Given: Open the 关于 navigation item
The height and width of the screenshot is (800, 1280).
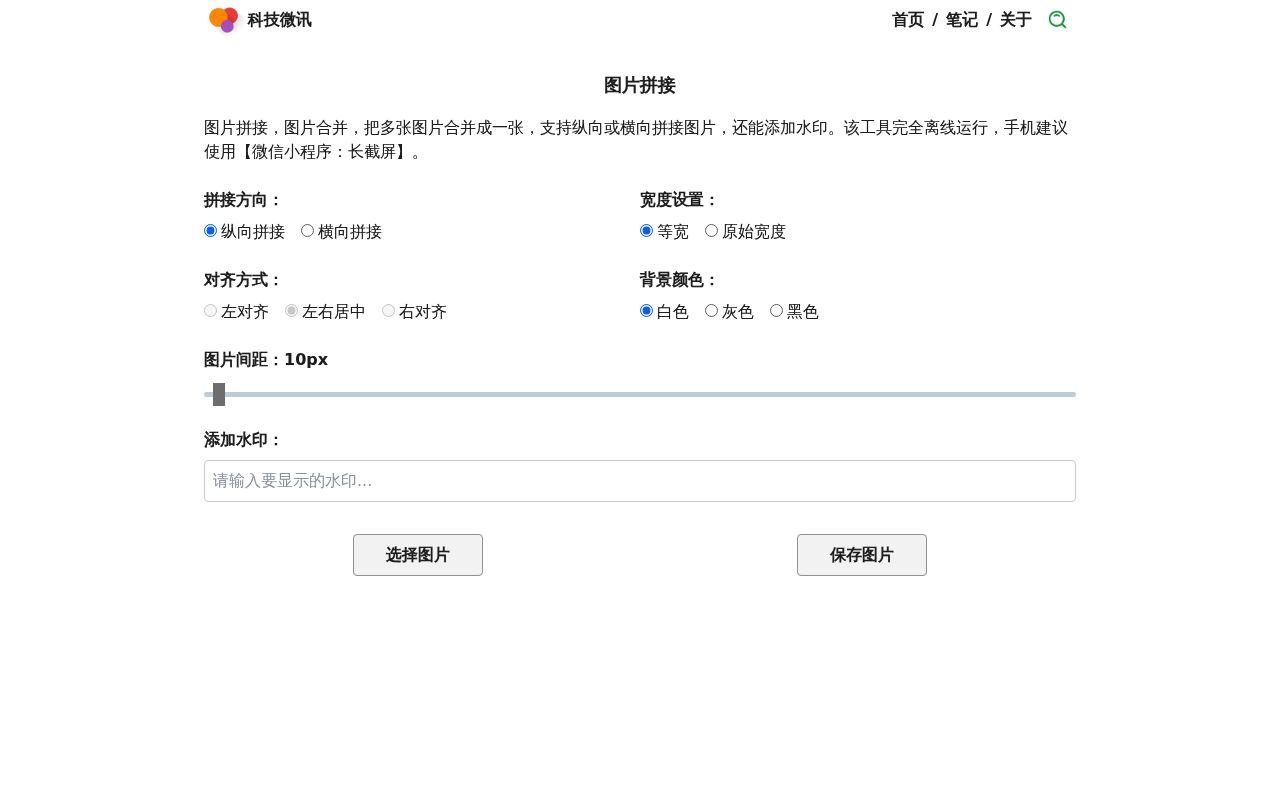Looking at the screenshot, I should pos(1016,20).
